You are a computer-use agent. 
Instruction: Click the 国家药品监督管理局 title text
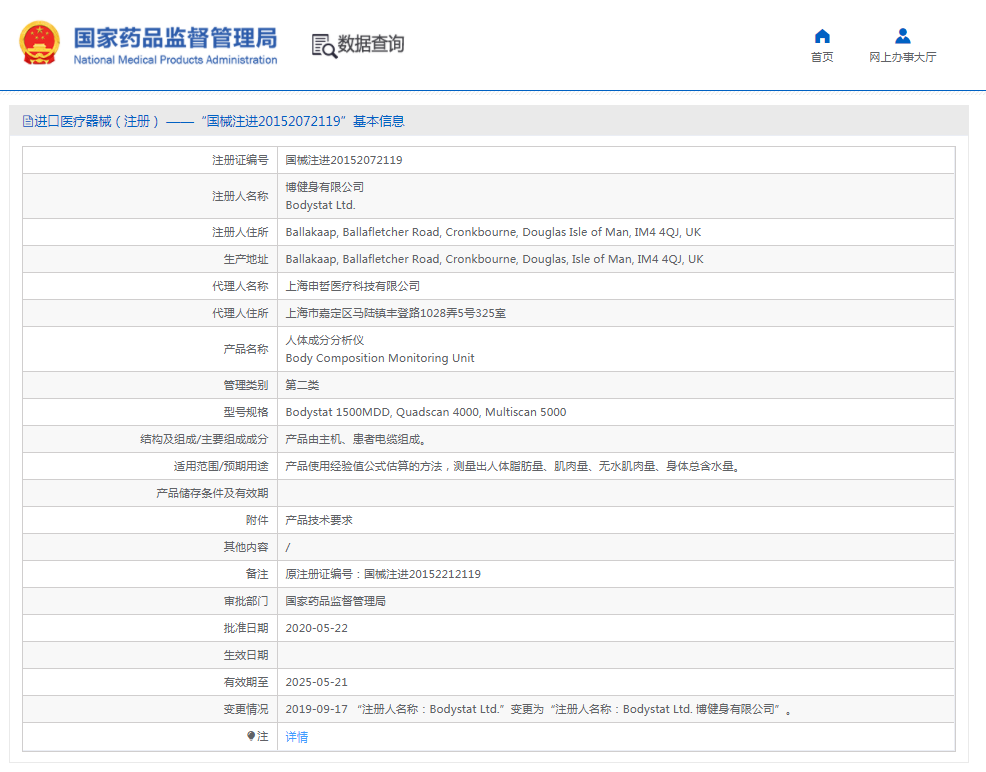(175, 38)
